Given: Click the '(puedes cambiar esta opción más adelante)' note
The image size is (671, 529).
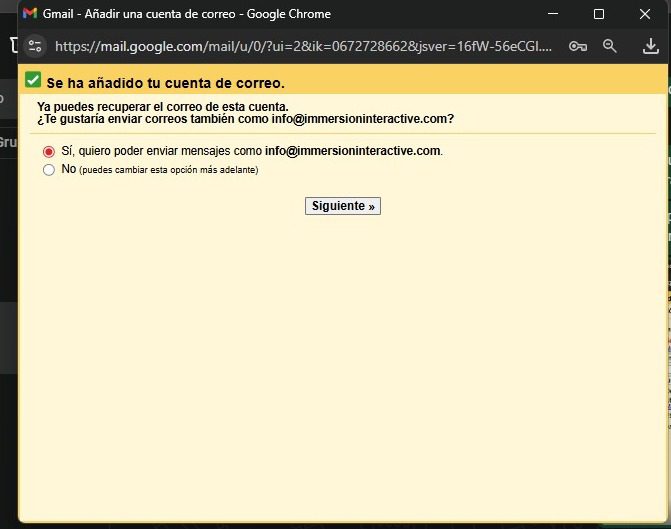Looking at the screenshot, I should tap(168, 170).
